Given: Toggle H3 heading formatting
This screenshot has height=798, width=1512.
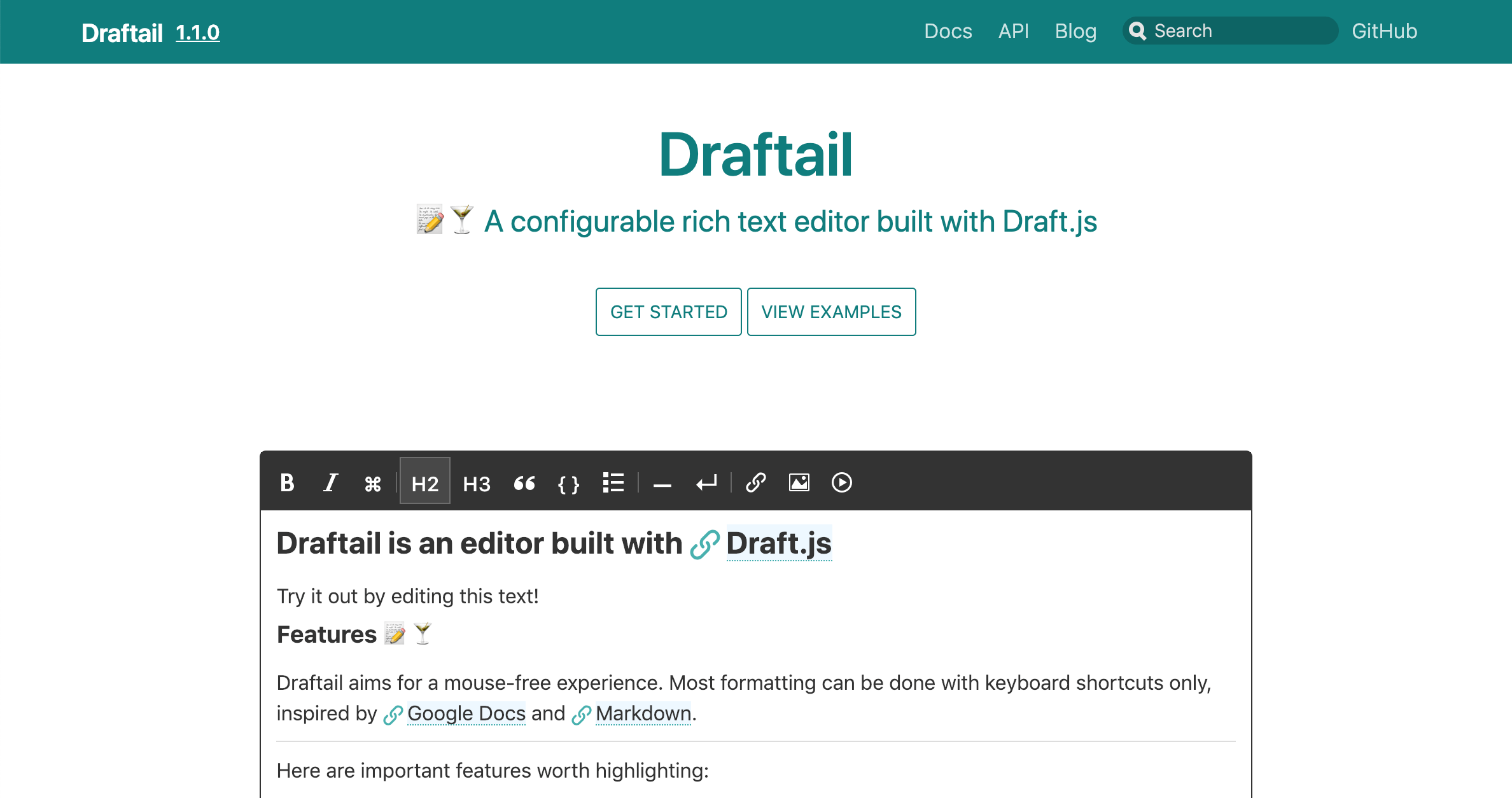Looking at the screenshot, I should tap(476, 483).
